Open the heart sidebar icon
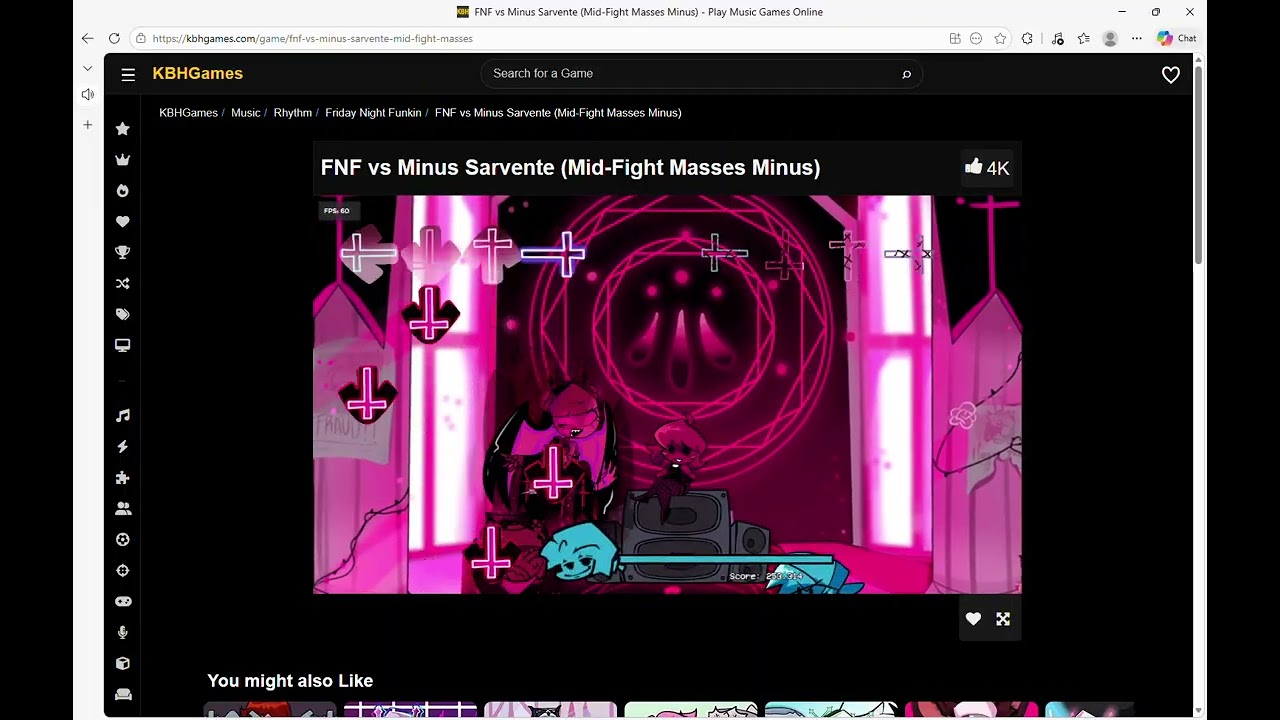1280x720 pixels. [123, 222]
